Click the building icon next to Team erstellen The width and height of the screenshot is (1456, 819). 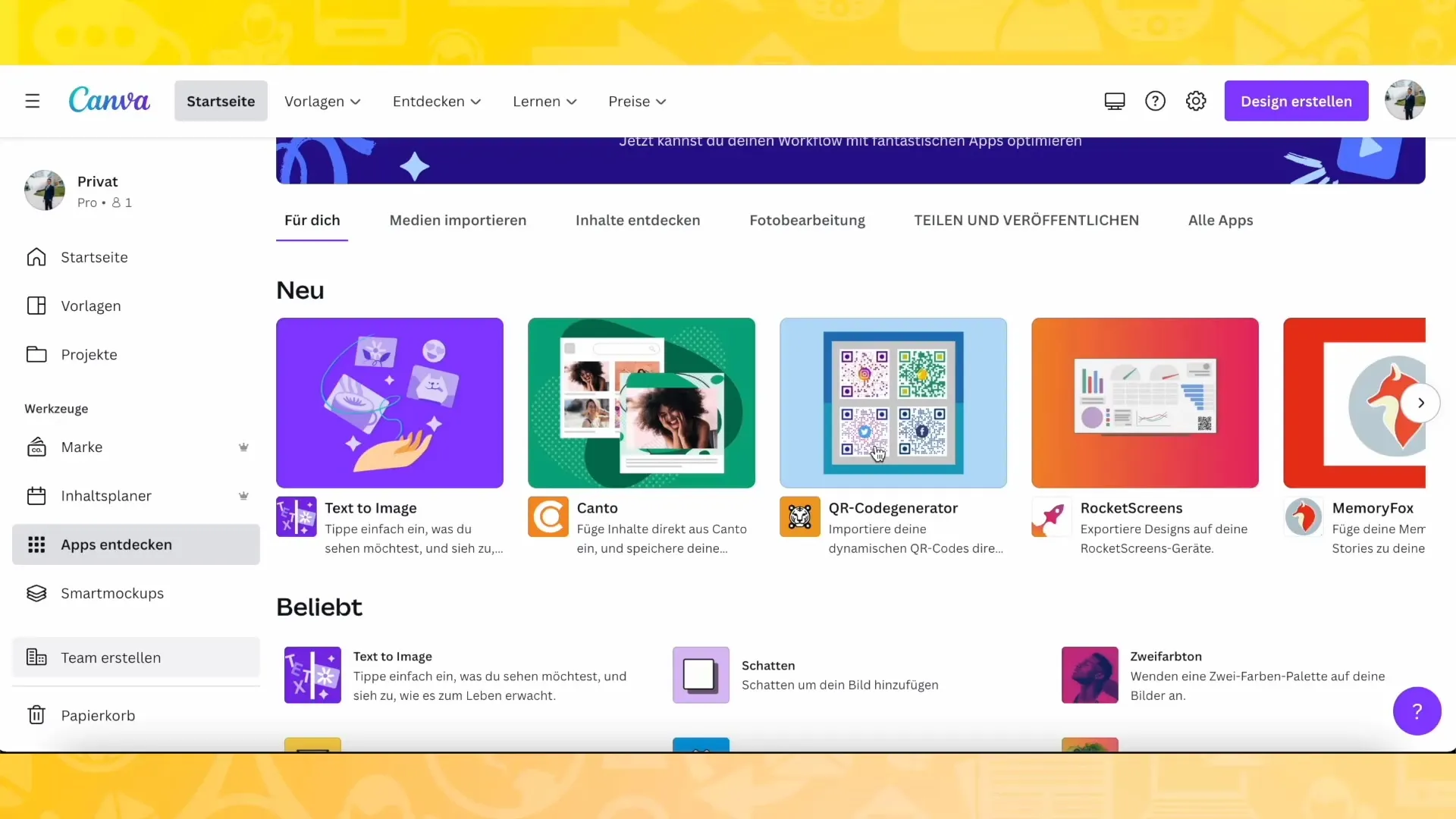[36, 657]
